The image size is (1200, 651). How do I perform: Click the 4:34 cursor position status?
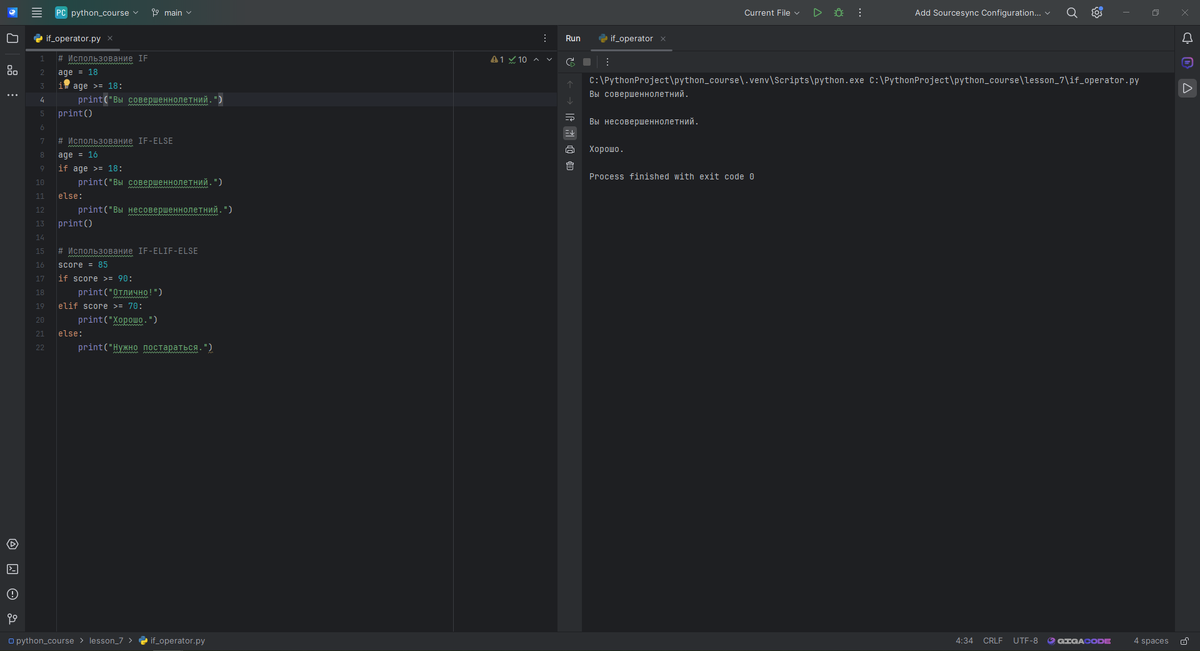(x=964, y=641)
